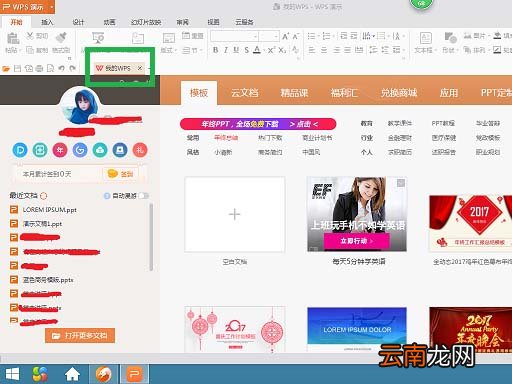Select the 精品课 tab in orange bar
The image size is (512, 384).
(294, 93)
